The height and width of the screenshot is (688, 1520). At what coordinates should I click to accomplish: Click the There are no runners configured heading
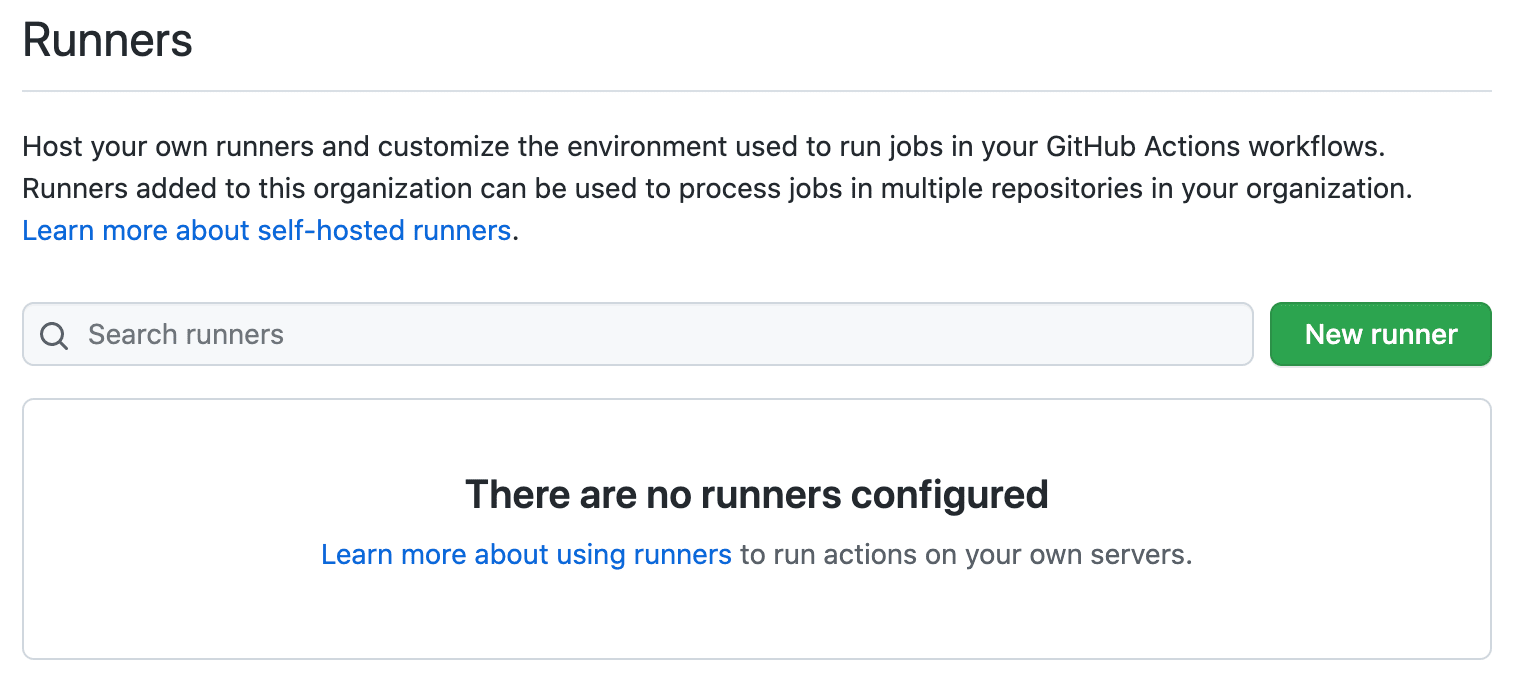756,495
